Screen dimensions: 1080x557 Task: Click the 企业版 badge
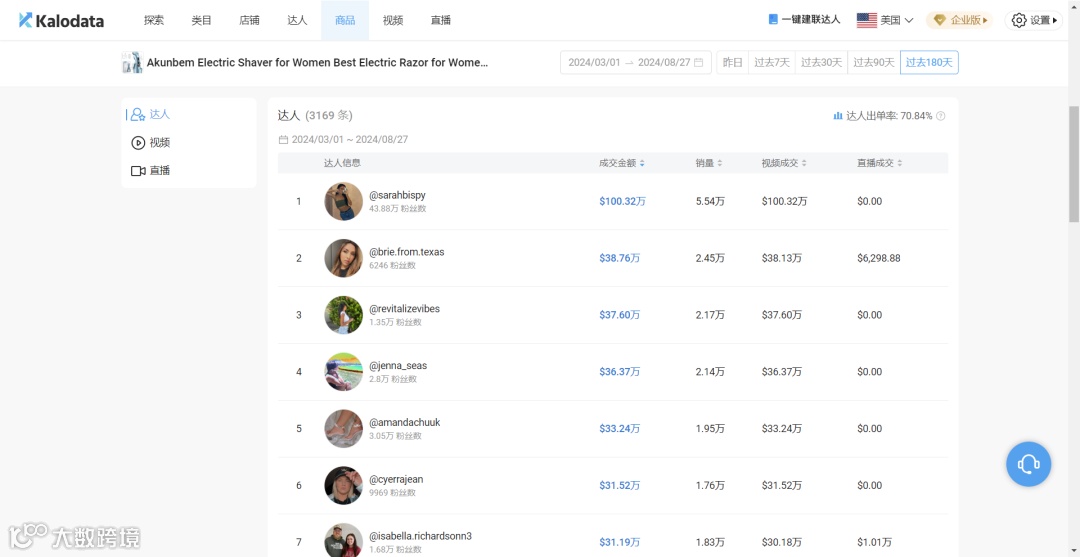click(x=959, y=21)
